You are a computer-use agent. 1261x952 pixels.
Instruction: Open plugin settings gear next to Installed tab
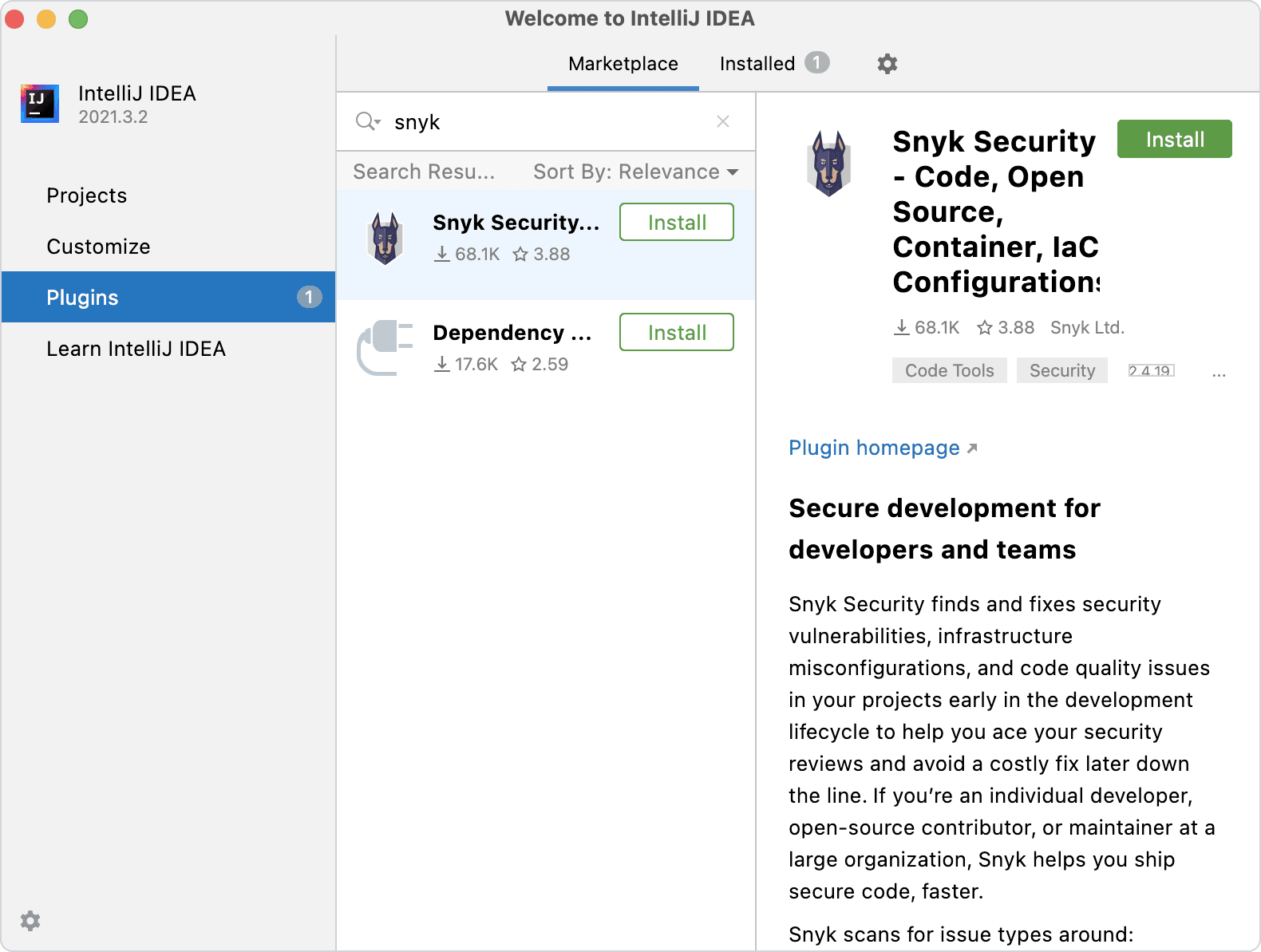point(887,64)
